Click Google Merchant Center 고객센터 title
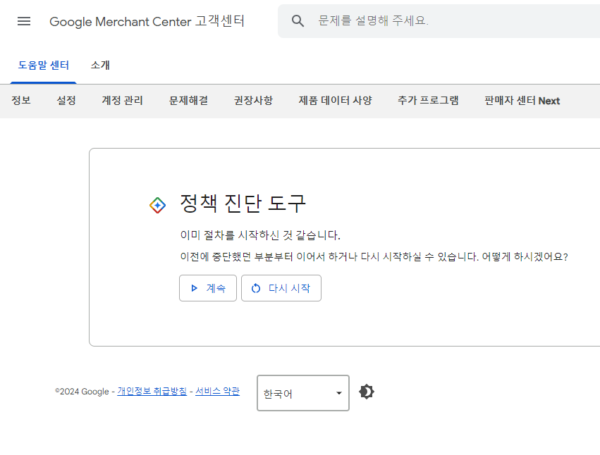This screenshot has height=455, width=600. [147, 21]
